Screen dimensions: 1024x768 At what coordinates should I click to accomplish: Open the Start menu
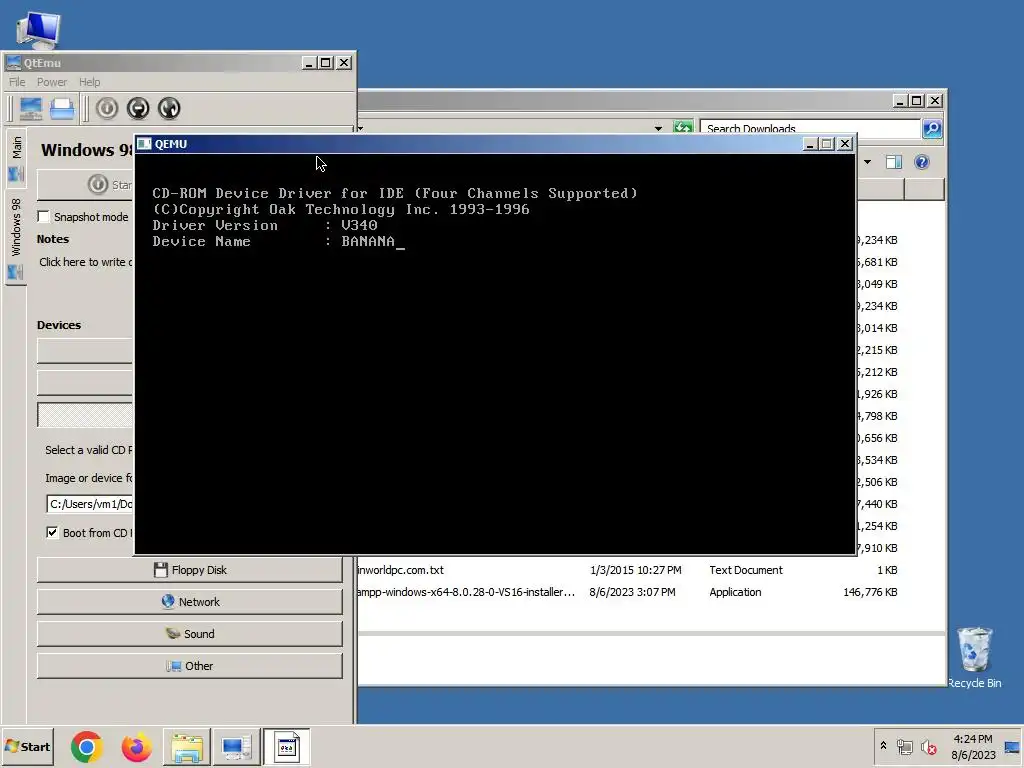click(27, 746)
